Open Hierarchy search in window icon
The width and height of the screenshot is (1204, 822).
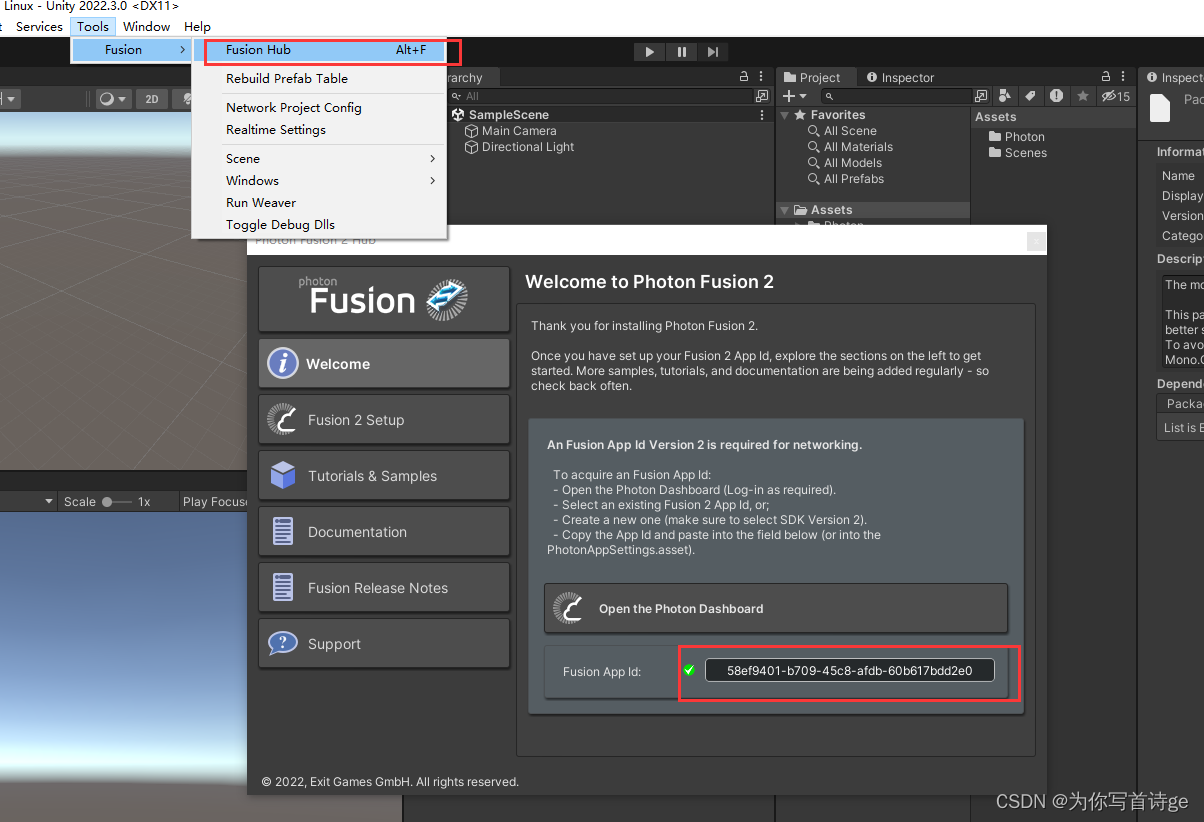point(763,96)
